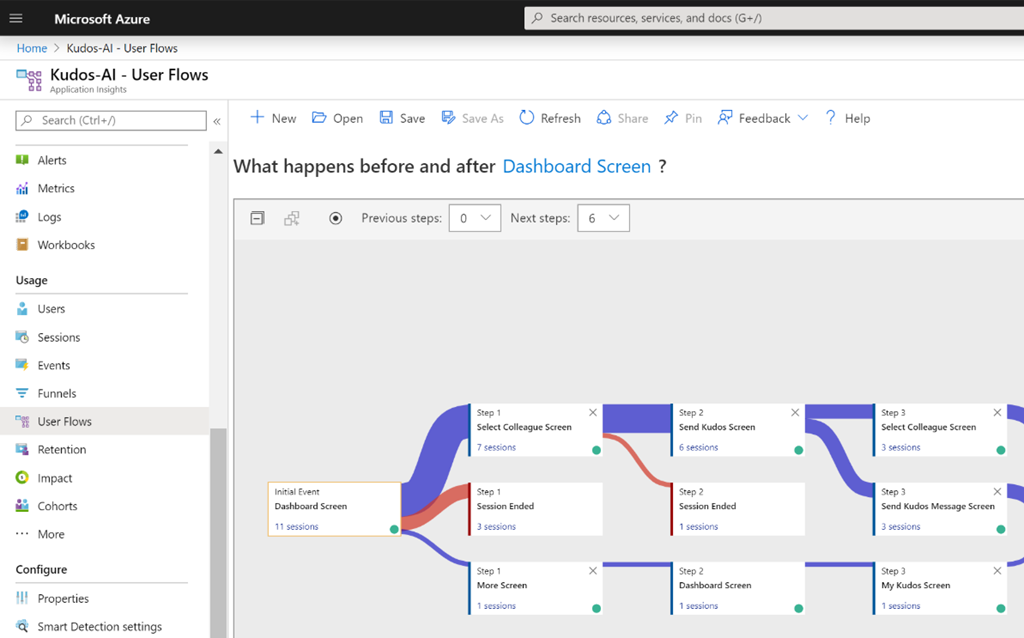Close Step 3 Send Kudos Message Screen node
Viewport: 1024px width, 638px height.
click(997, 492)
